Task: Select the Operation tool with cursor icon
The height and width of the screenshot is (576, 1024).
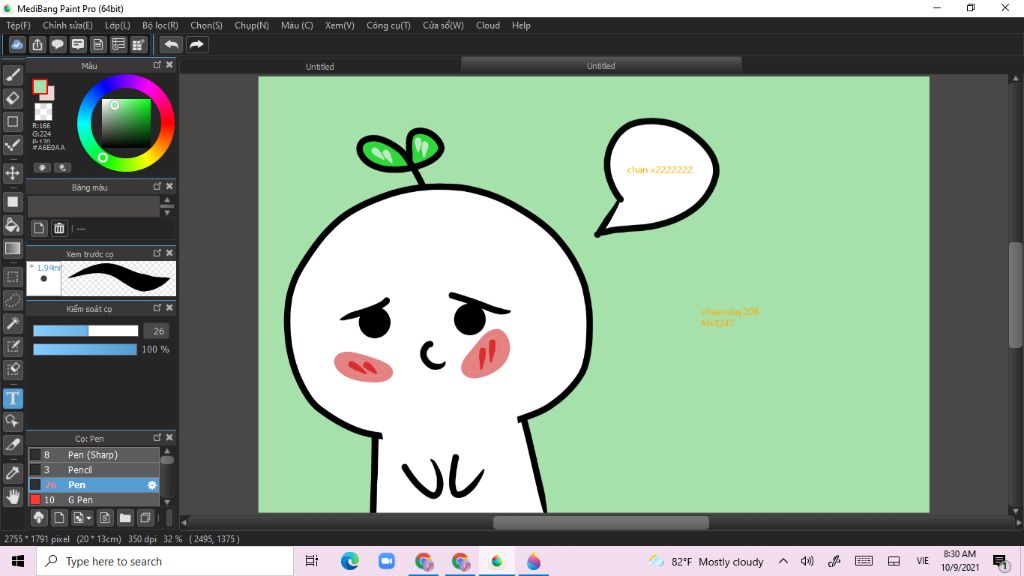Action: coord(12,421)
